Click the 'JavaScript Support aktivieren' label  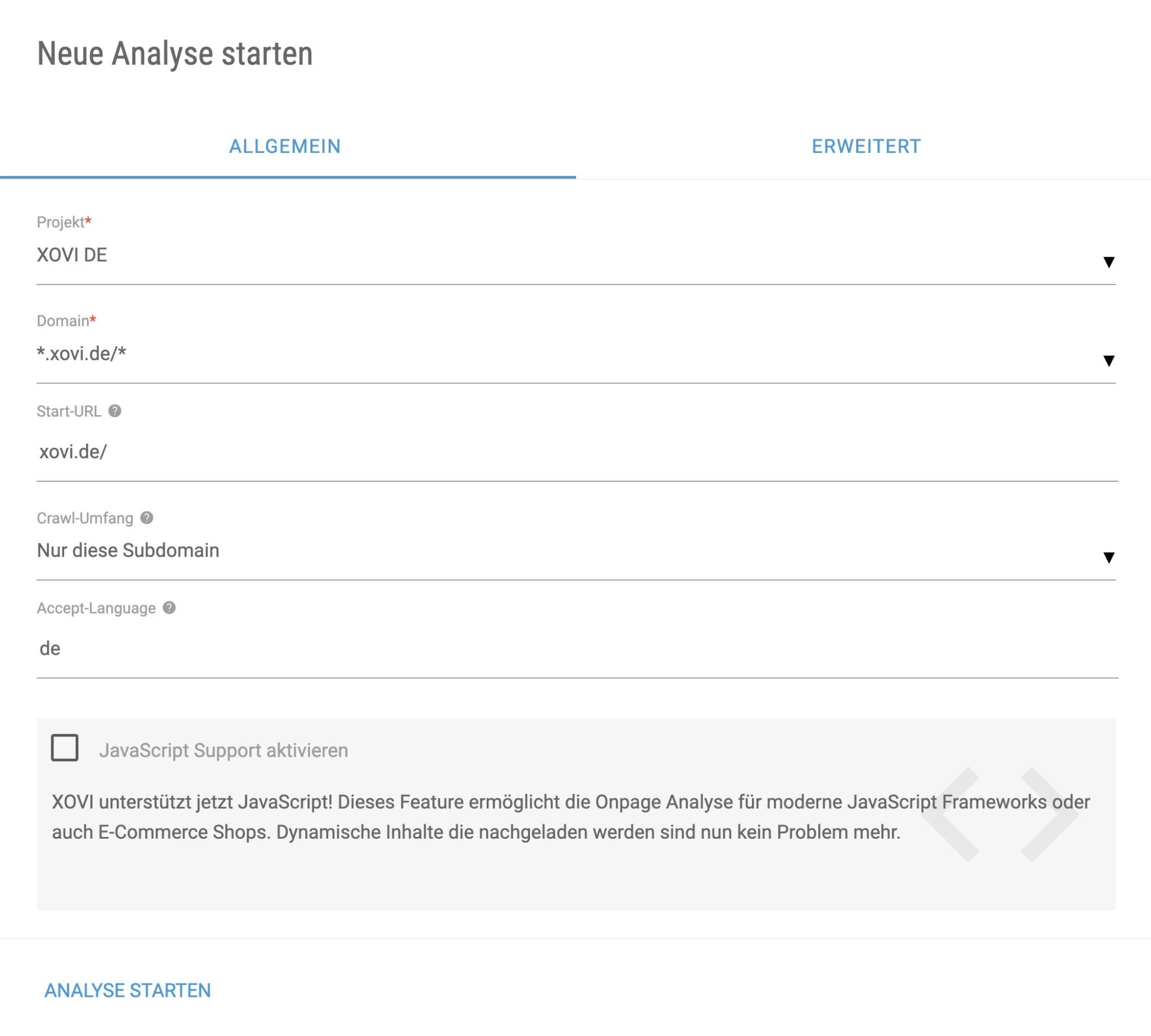(x=223, y=750)
